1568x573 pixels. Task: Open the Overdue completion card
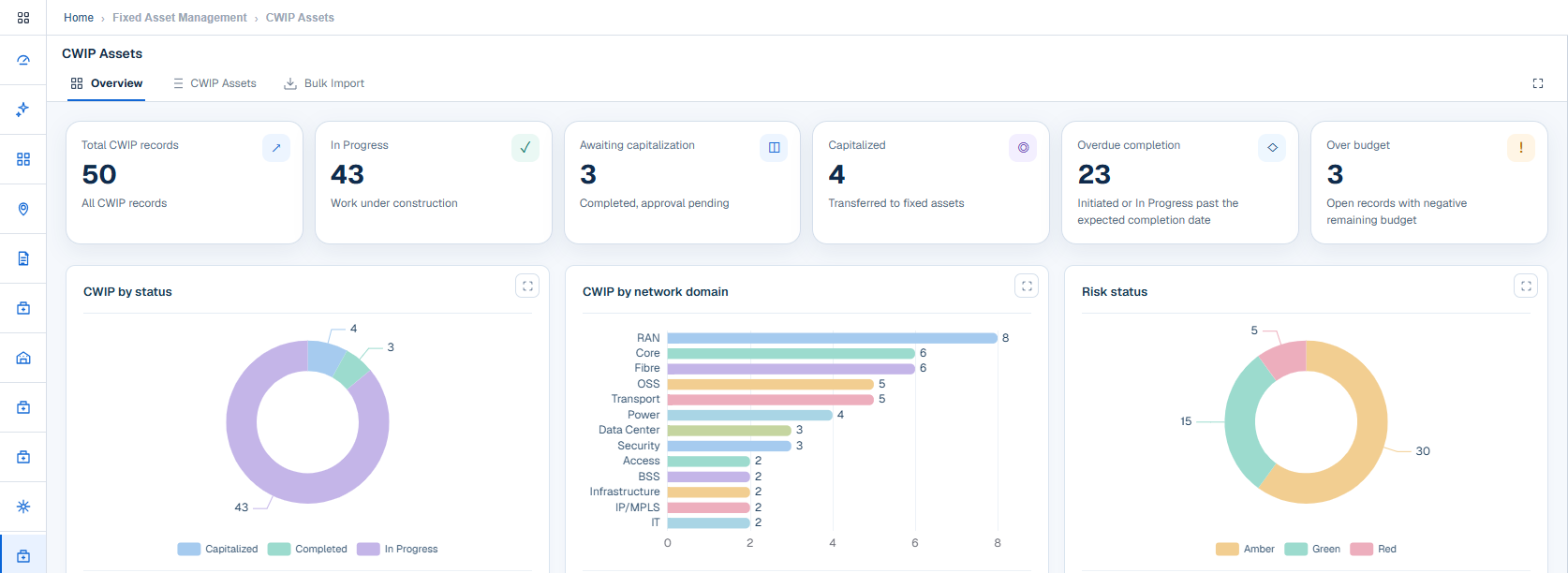point(1180,183)
